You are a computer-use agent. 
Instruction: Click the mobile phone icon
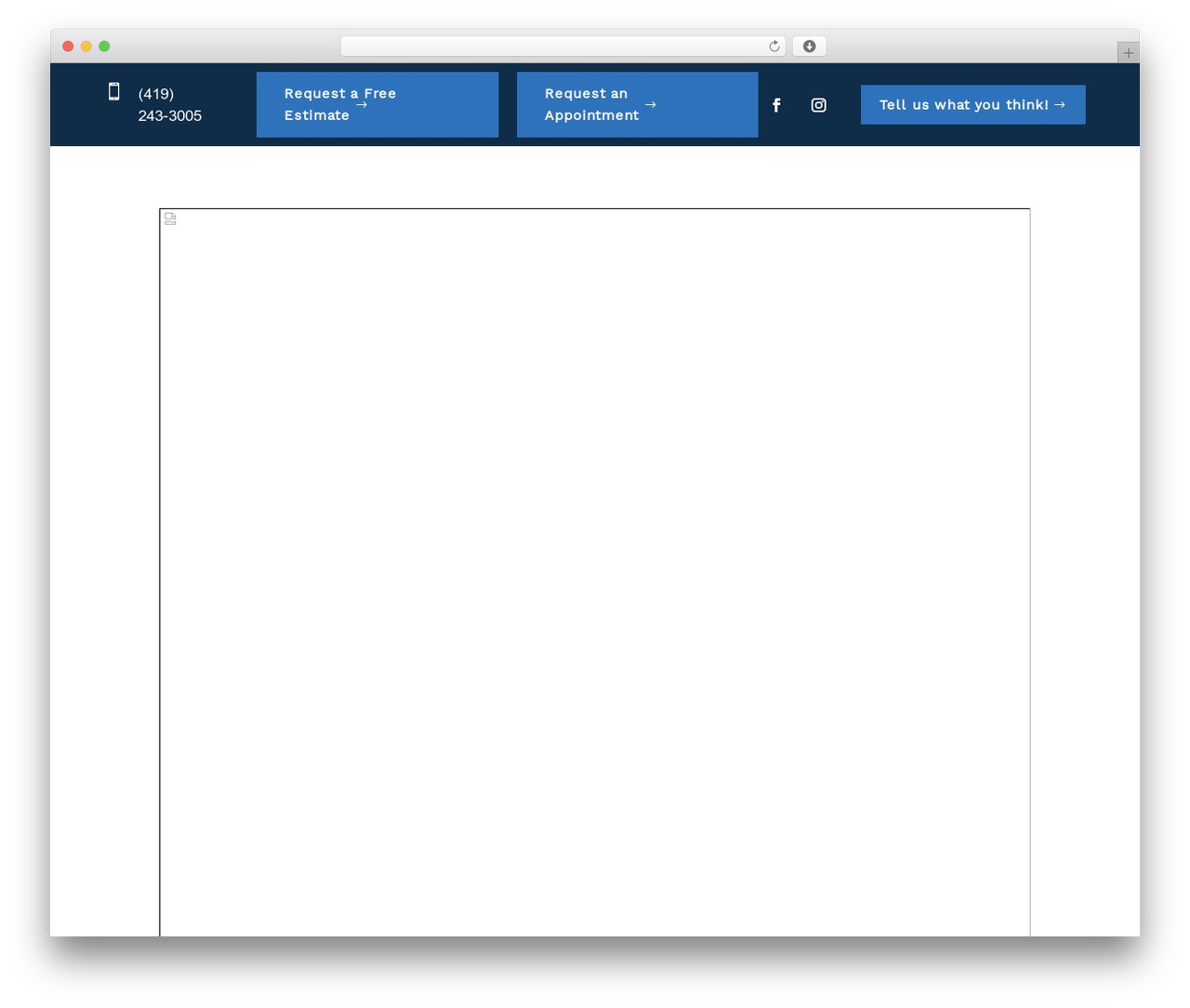114,91
